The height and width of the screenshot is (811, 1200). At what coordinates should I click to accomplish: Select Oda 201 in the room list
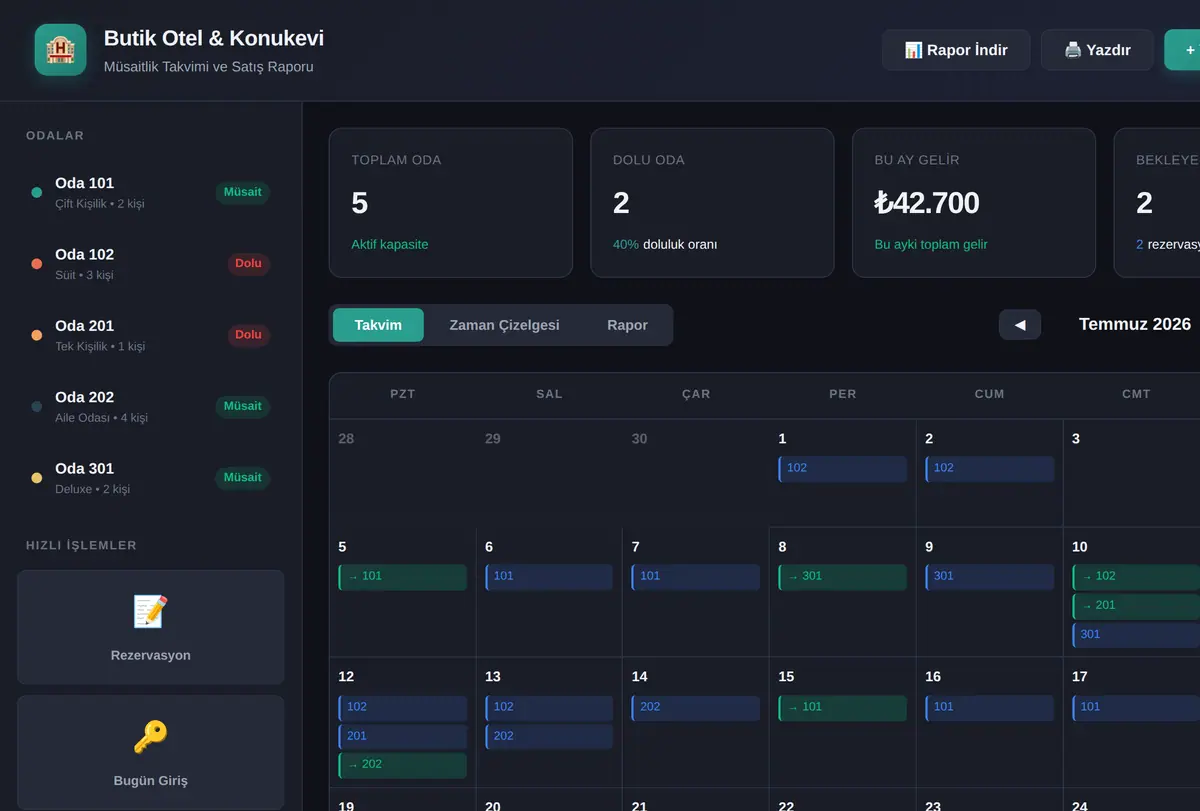(x=150, y=335)
